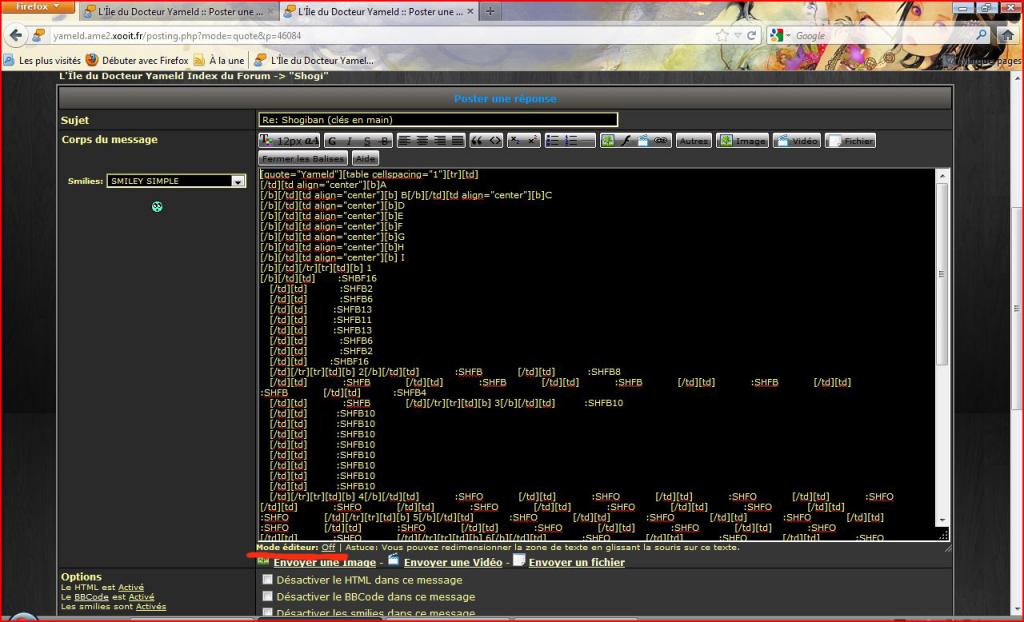The width and height of the screenshot is (1024, 622).
Task: Insert video tag with clapperboard icon
Action: click(x=643, y=140)
